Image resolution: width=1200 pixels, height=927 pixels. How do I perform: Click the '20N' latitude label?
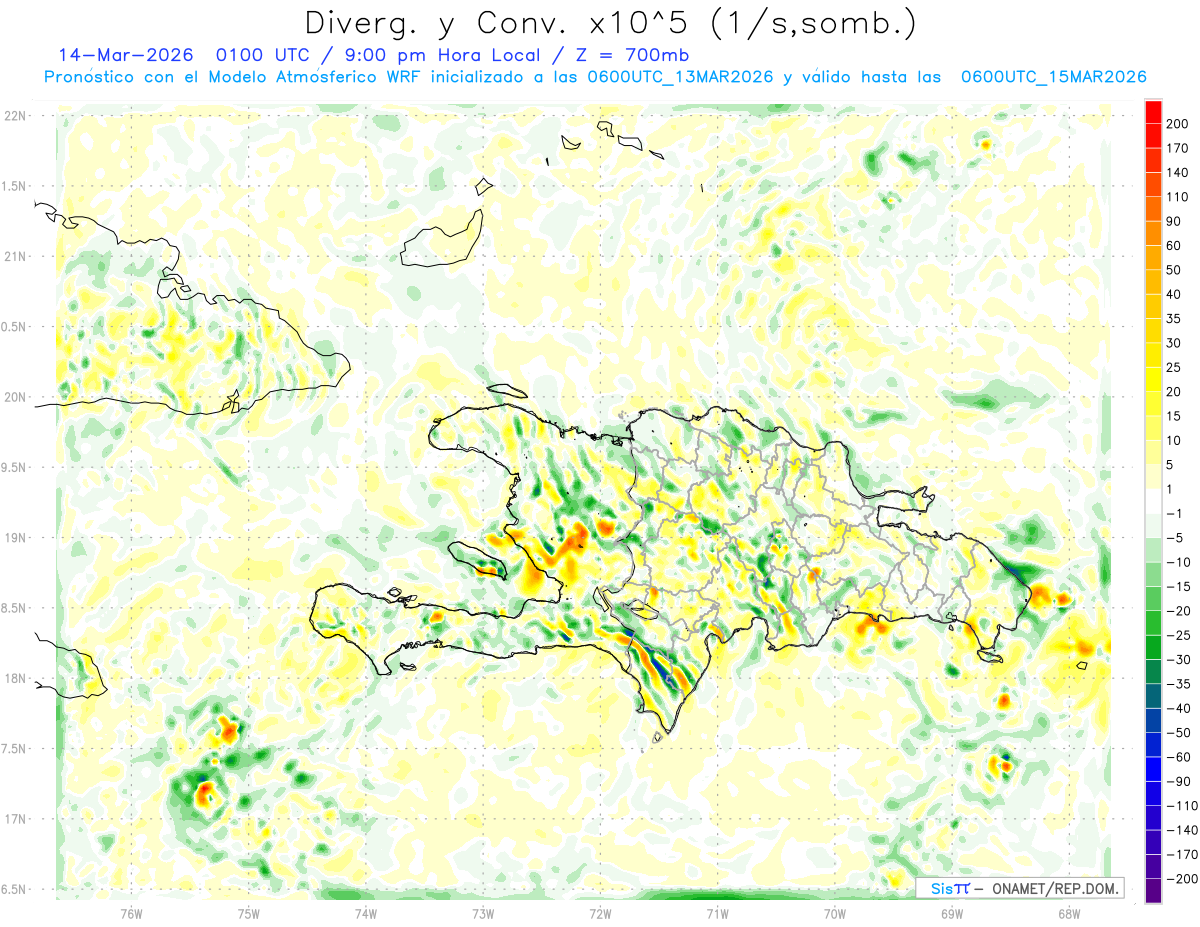[x=15, y=397]
